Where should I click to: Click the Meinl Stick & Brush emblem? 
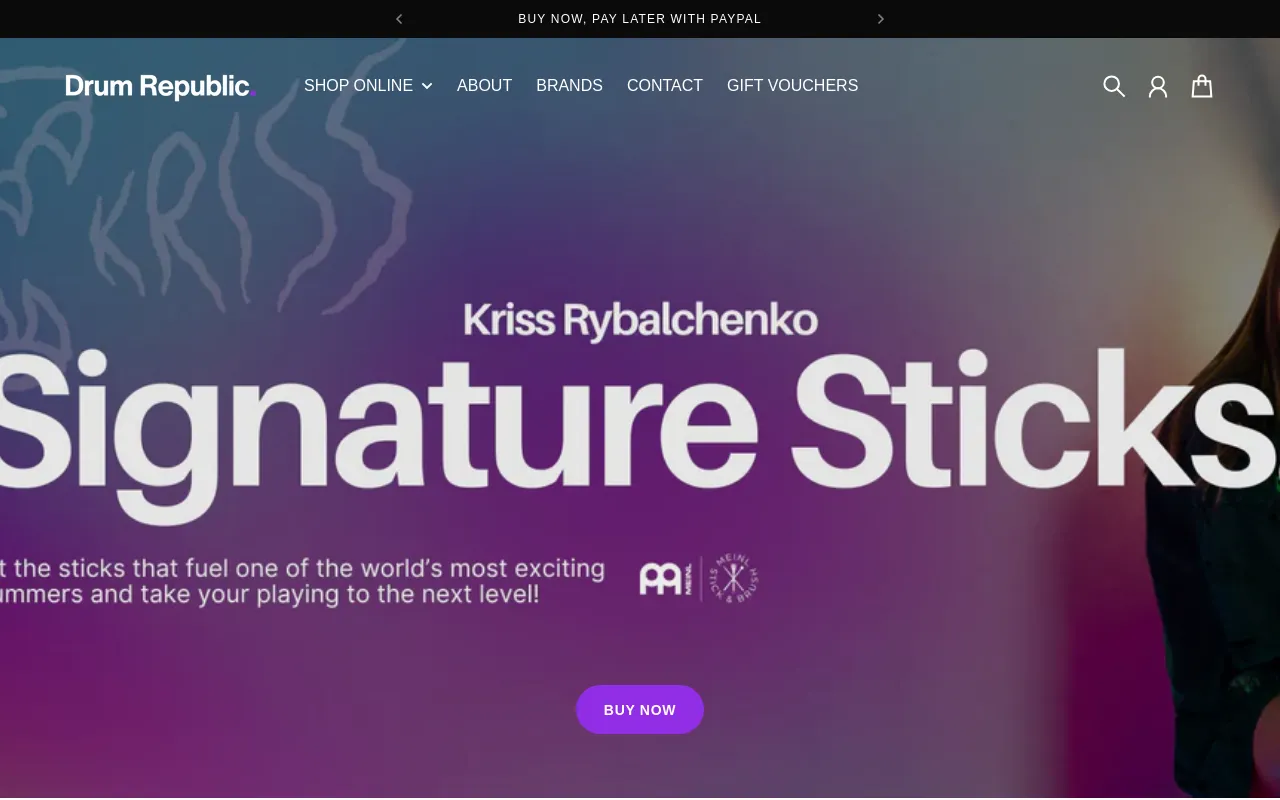734,579
